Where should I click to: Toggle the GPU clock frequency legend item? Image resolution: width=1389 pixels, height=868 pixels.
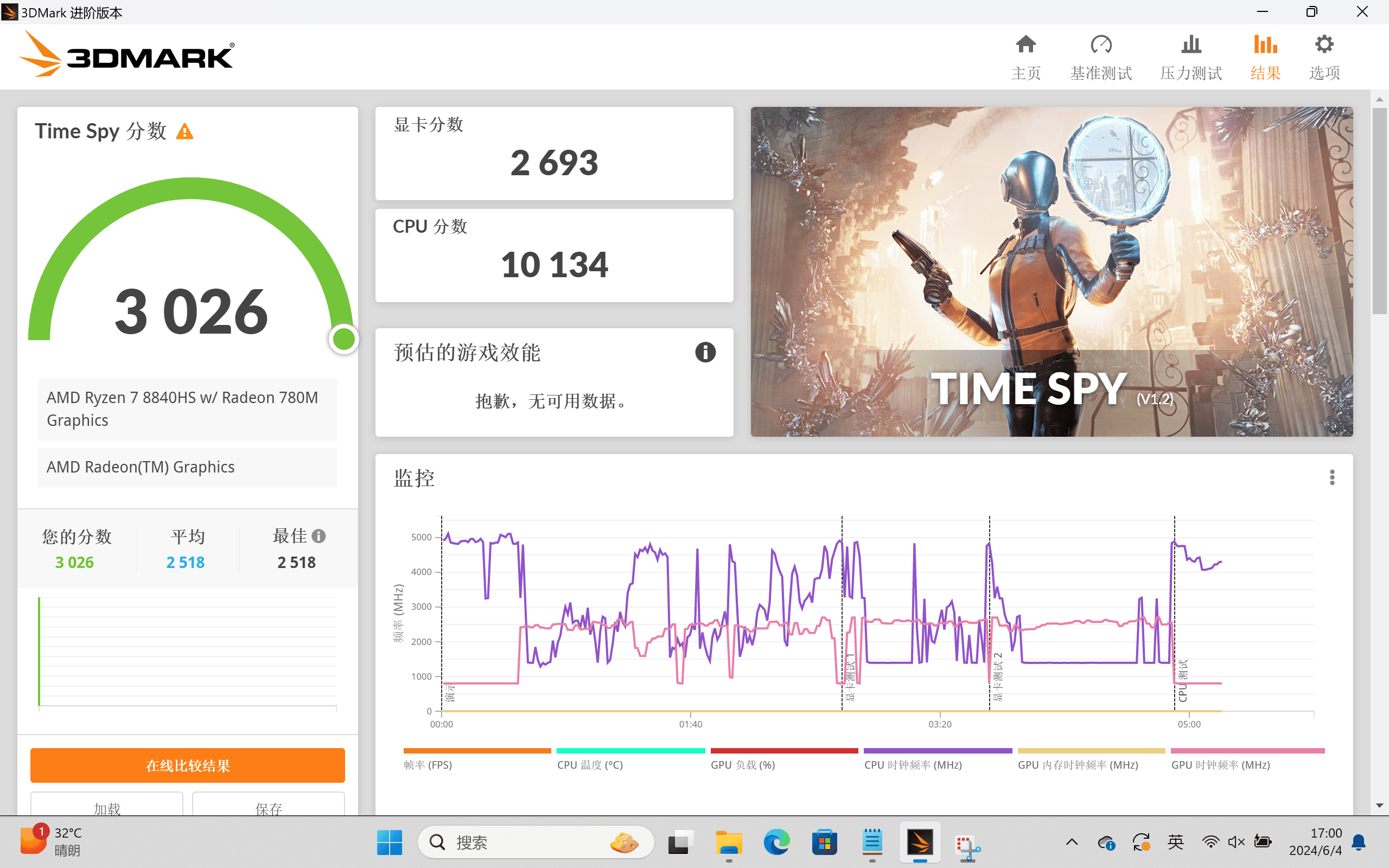click(x=1220, y=765)
